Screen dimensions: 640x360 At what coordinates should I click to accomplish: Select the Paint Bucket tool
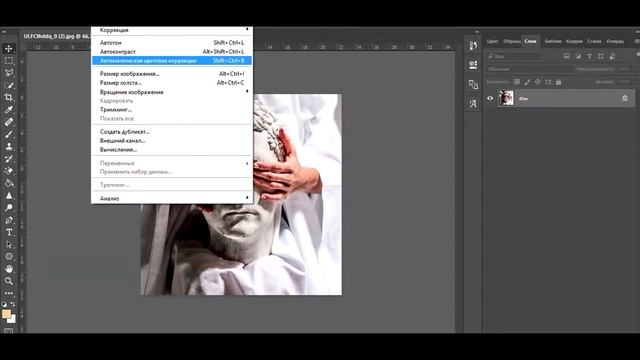click(9, 183)
